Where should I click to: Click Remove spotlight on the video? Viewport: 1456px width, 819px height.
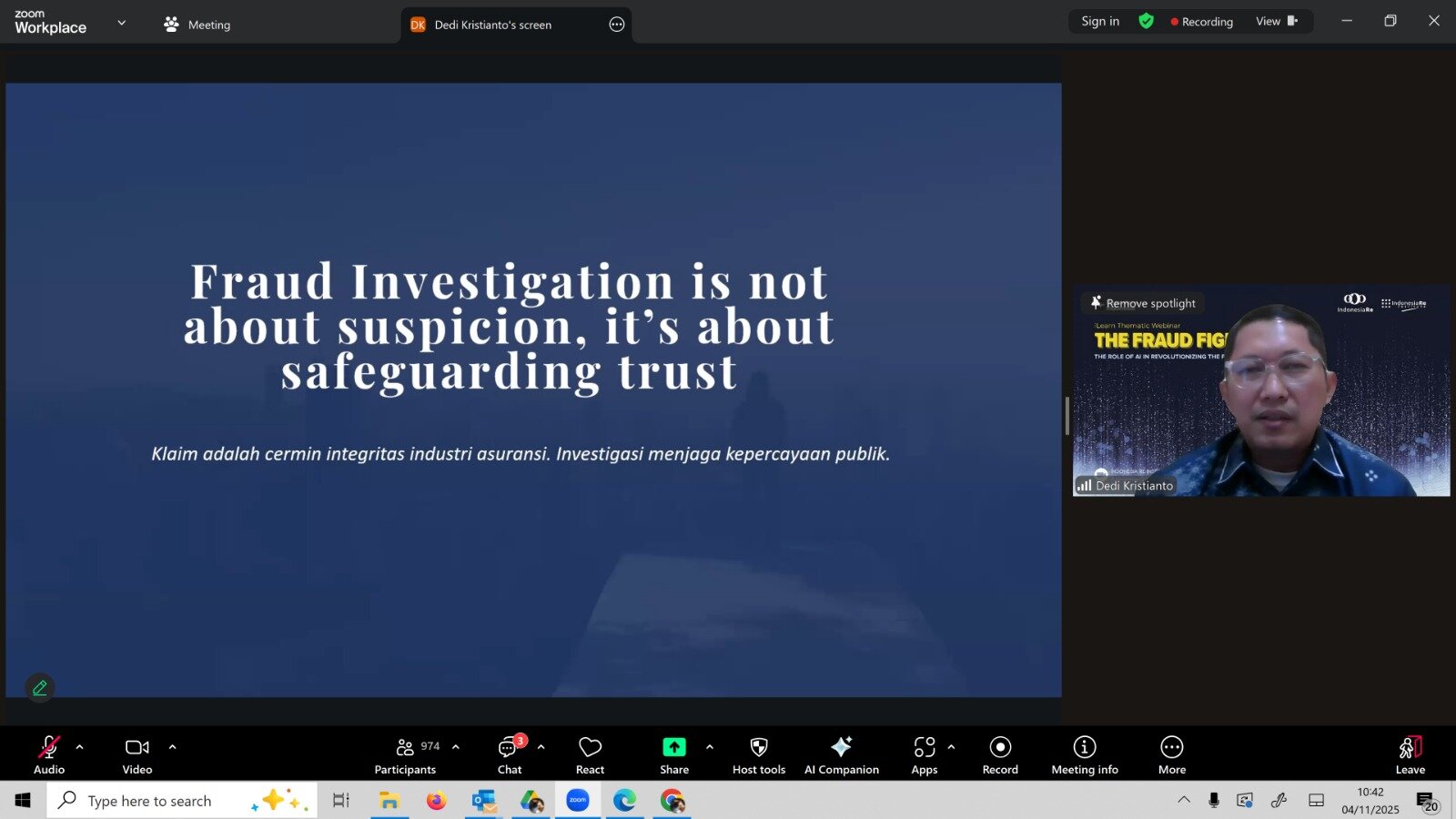(1143, 303)
